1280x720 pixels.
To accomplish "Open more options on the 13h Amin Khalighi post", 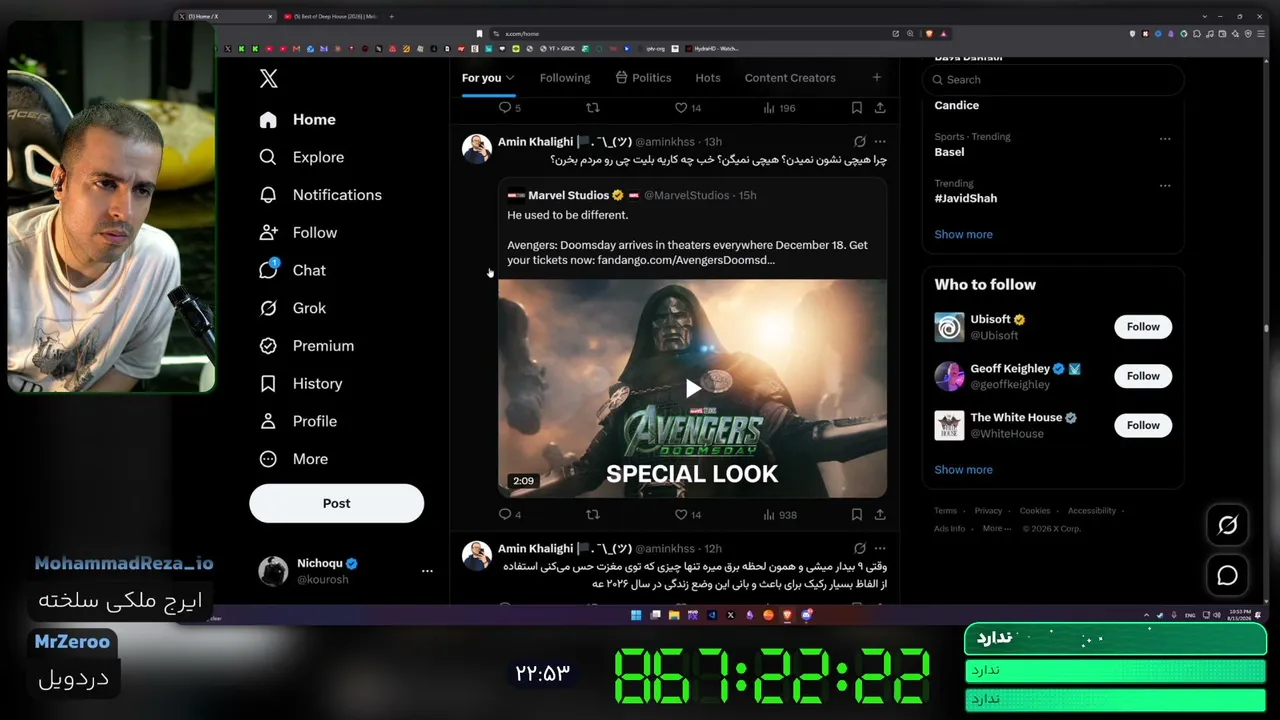I will (x=880, y=142).
